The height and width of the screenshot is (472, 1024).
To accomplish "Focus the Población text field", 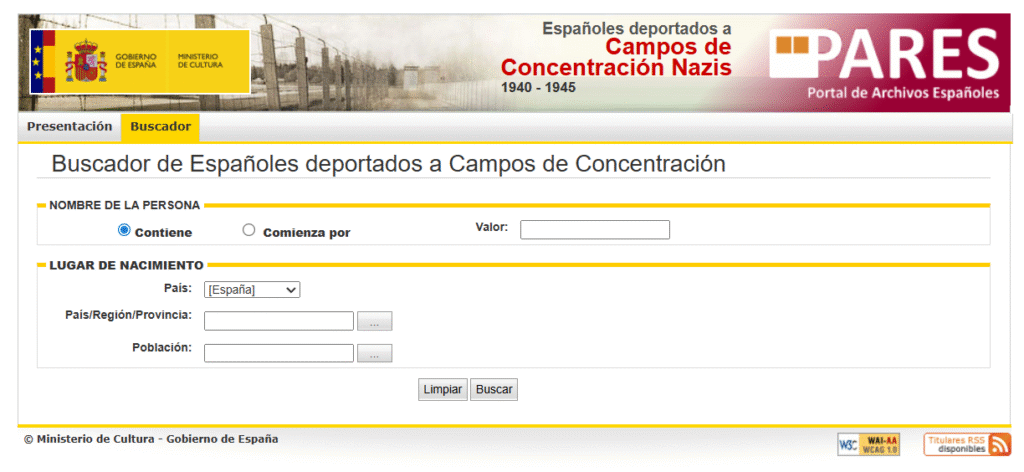I will (x=279, y=353).
